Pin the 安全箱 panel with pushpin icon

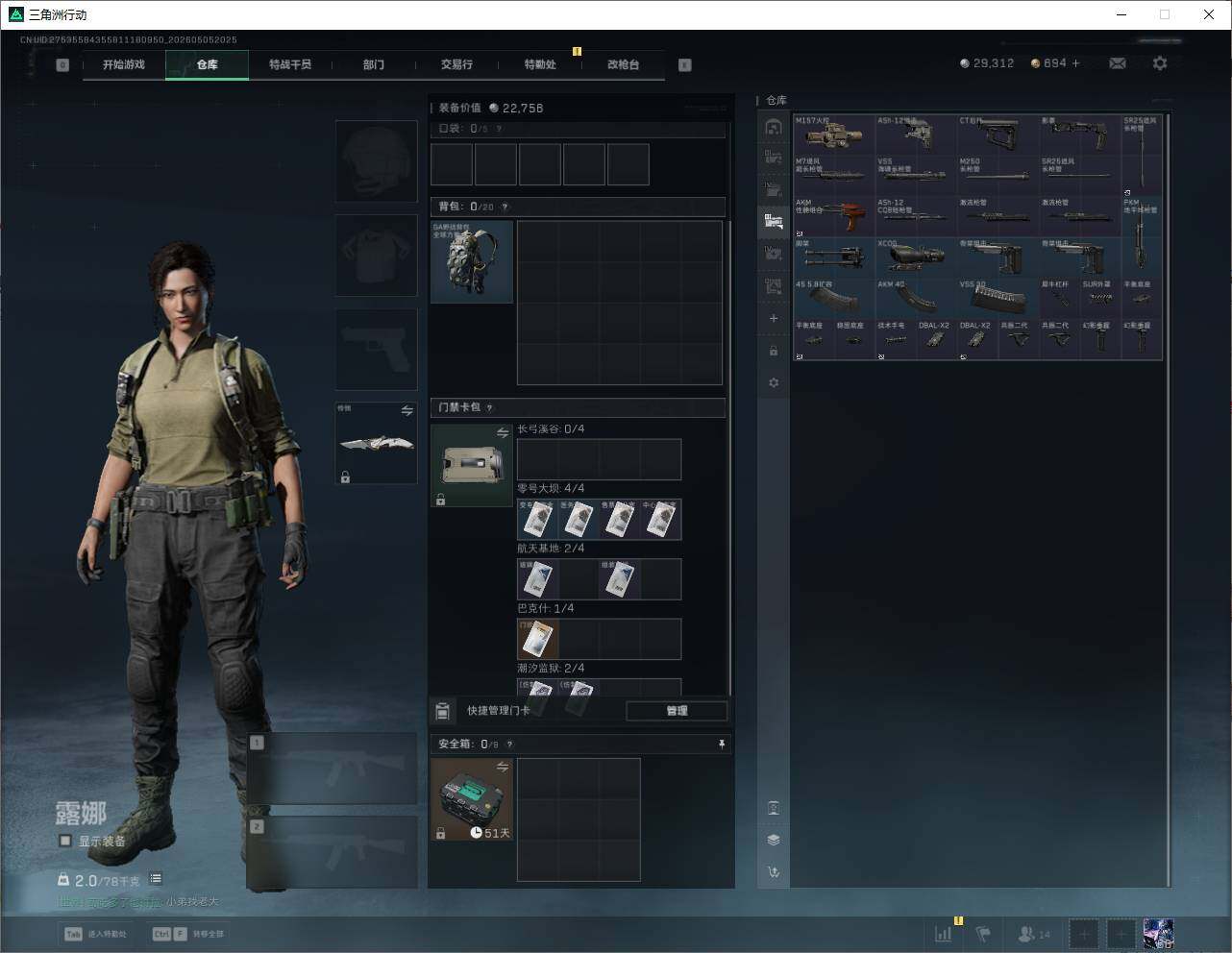pos(722,744)
